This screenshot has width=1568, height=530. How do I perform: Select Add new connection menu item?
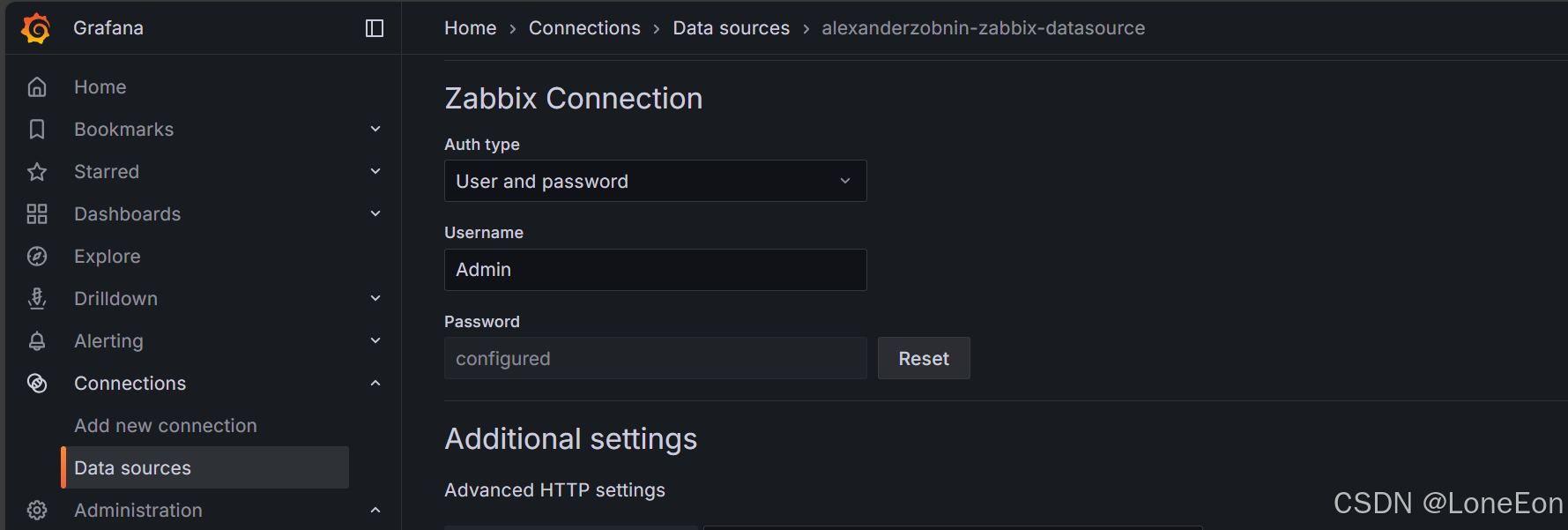(x=166, y=425)
